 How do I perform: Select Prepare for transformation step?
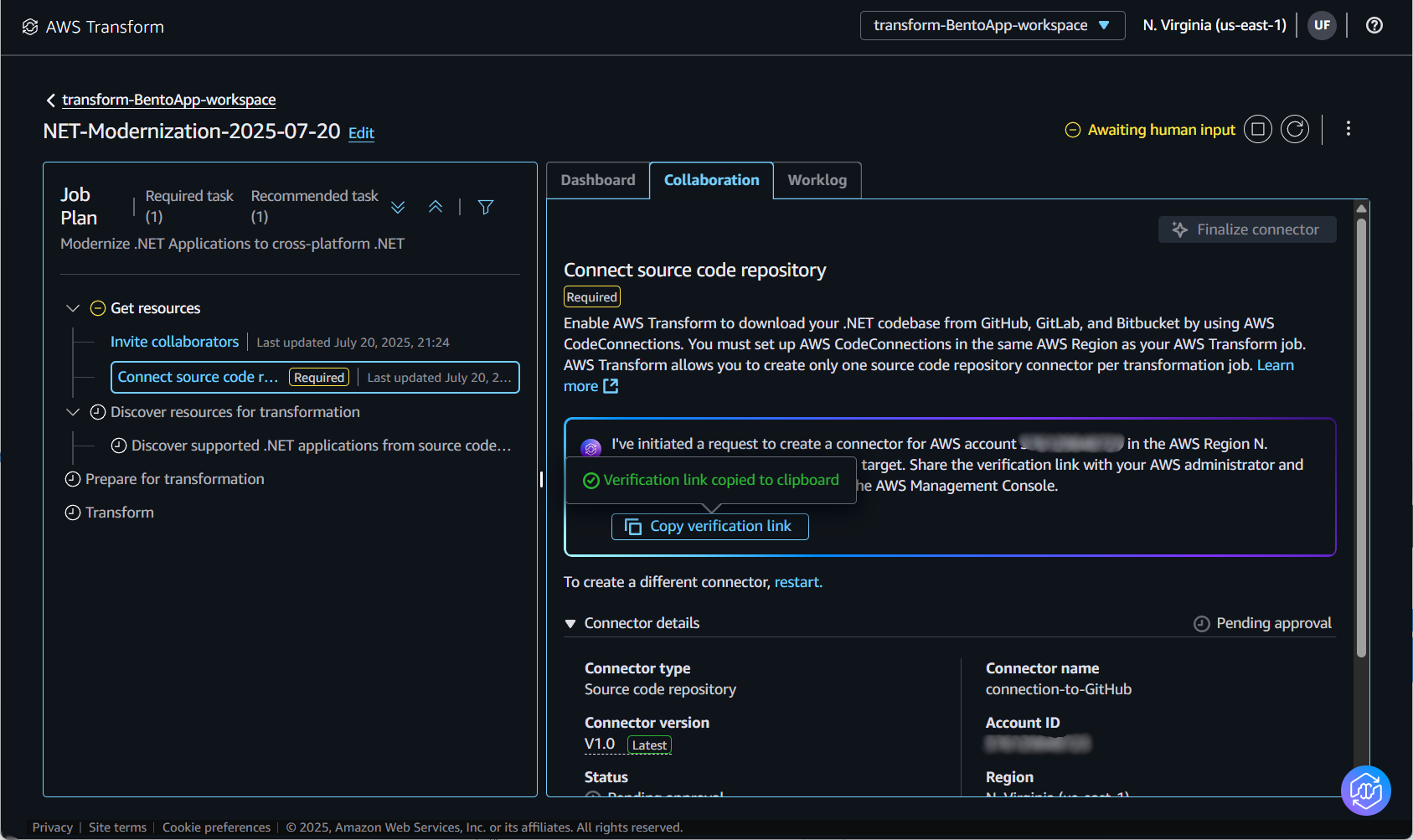(x=175, y=479)
